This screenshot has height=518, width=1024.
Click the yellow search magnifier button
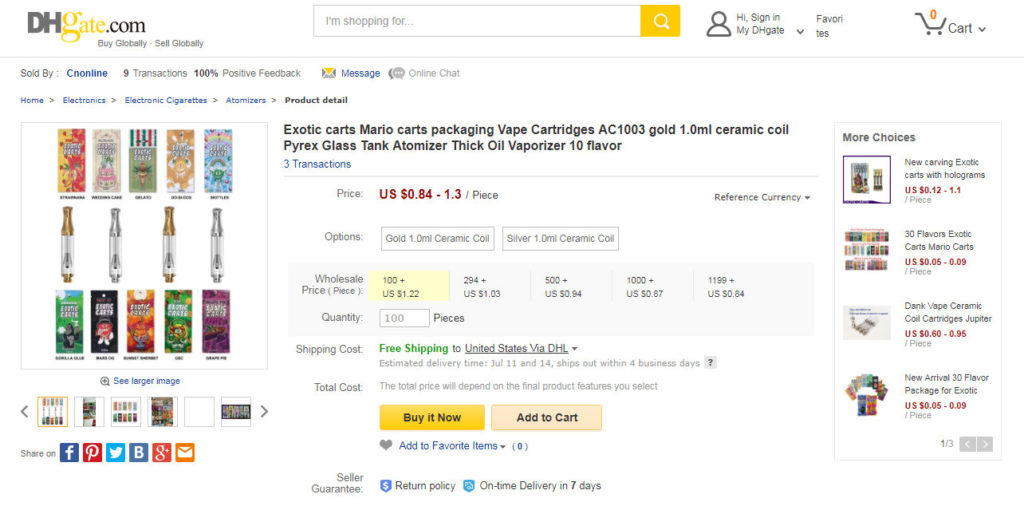(x=660, y=22)
